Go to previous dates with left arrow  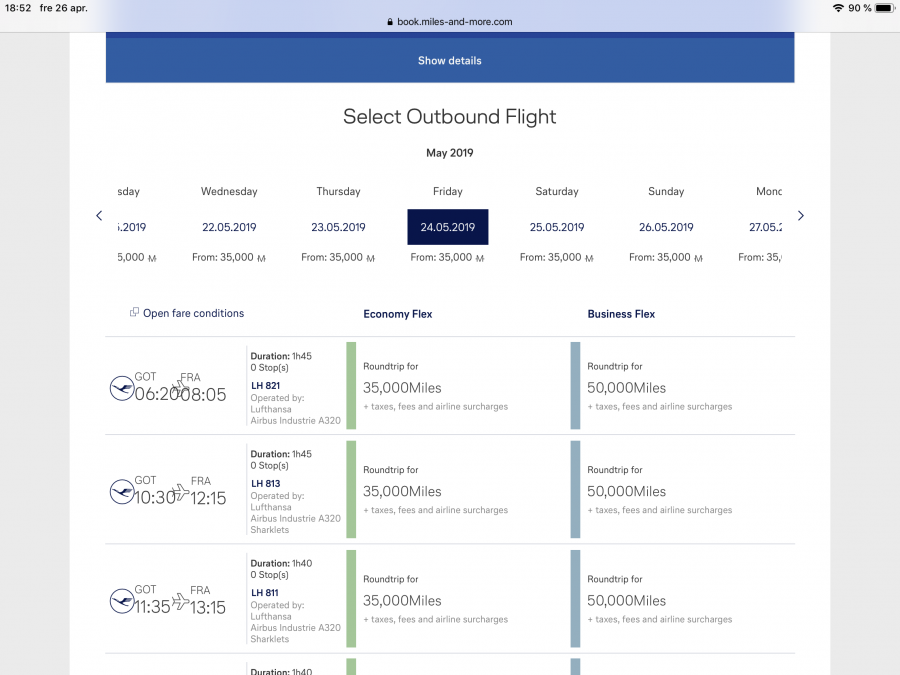[99, 216]
